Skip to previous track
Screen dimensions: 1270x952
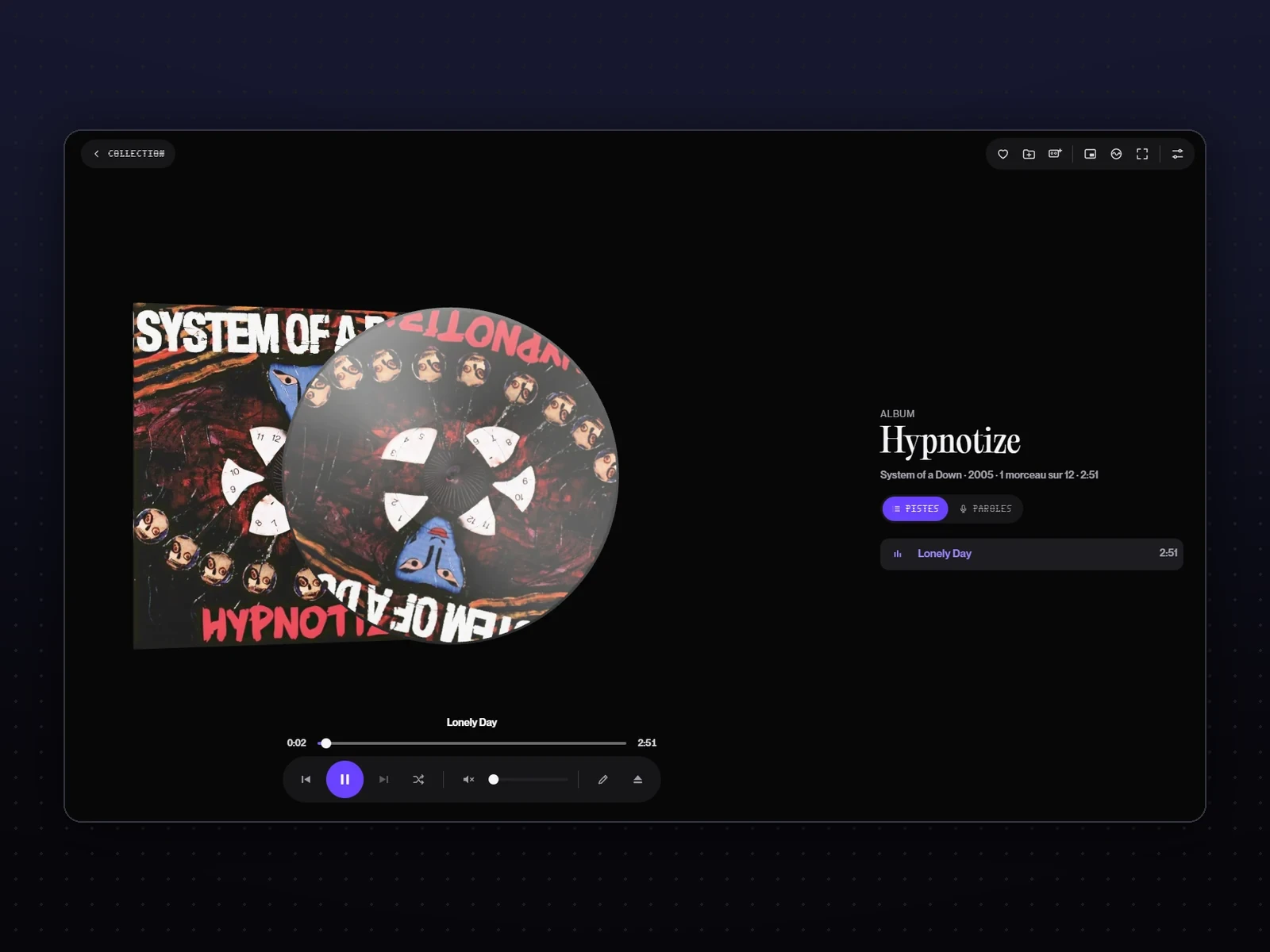coord(306,780)
